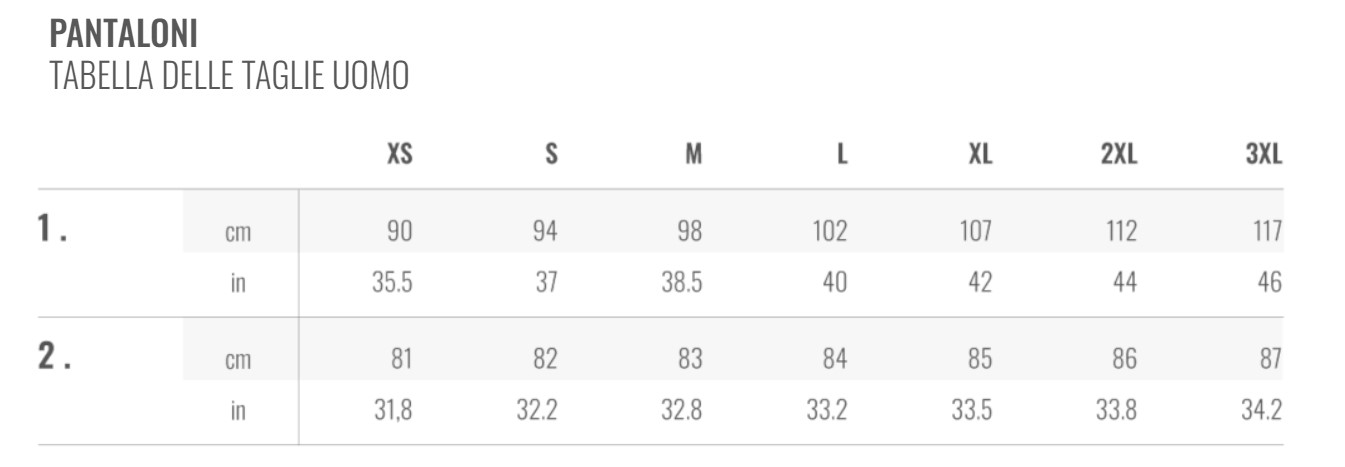This screenshot has height=467, width=1345.
Task: Select the 3XL size column header
Action: coord(1264,154)
